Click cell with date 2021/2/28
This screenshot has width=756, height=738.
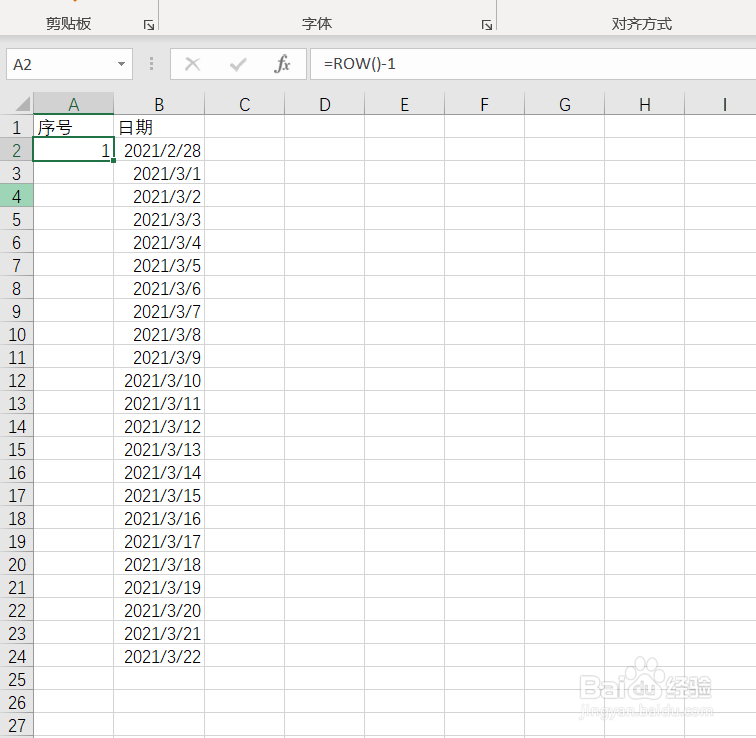(x=159, y=150)
